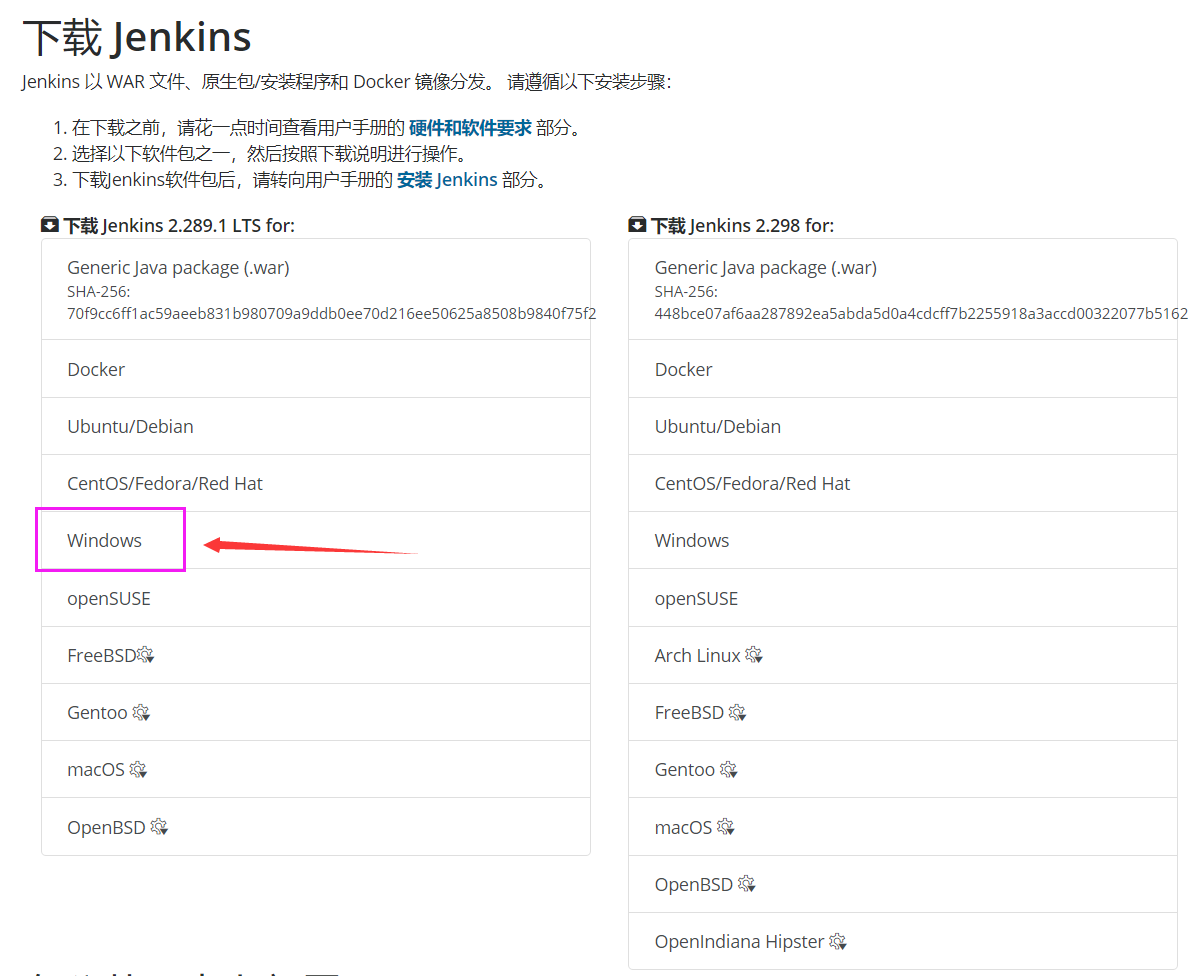Click the download icon beside Jenkins 2.289.1 LTS heading

[49, 224]
